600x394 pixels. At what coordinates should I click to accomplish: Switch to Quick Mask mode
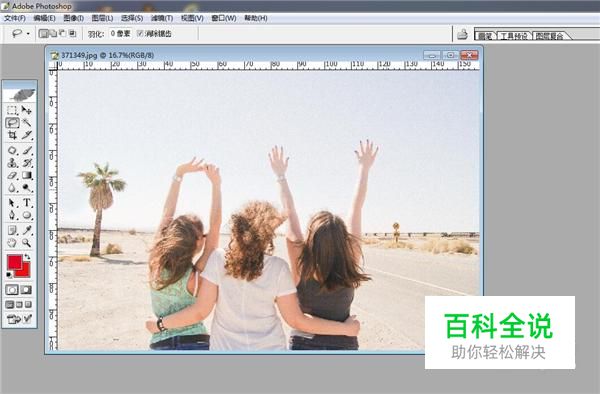coord(26,290)
